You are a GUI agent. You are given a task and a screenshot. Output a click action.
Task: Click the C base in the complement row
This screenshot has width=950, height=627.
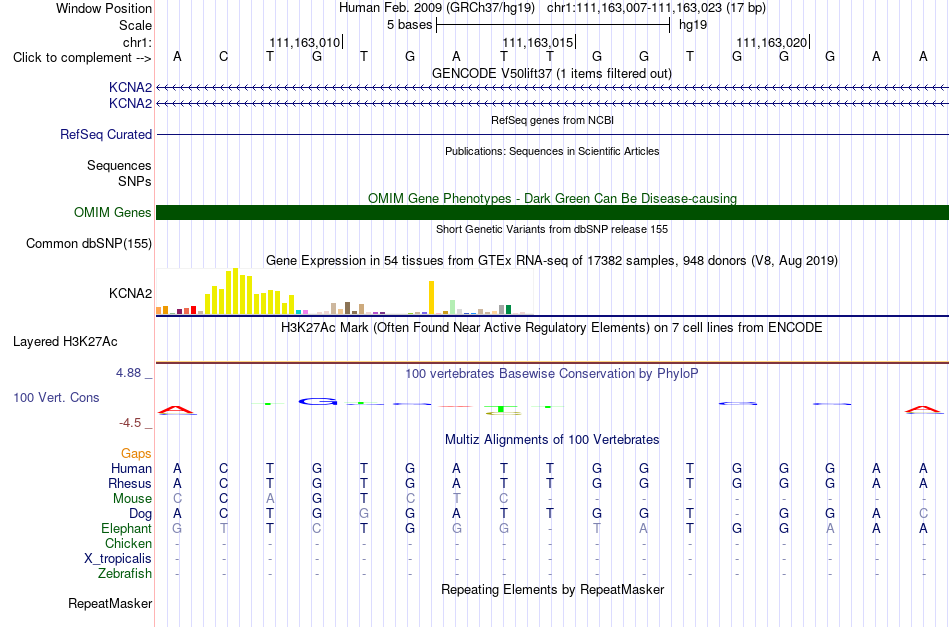point(224,57)
